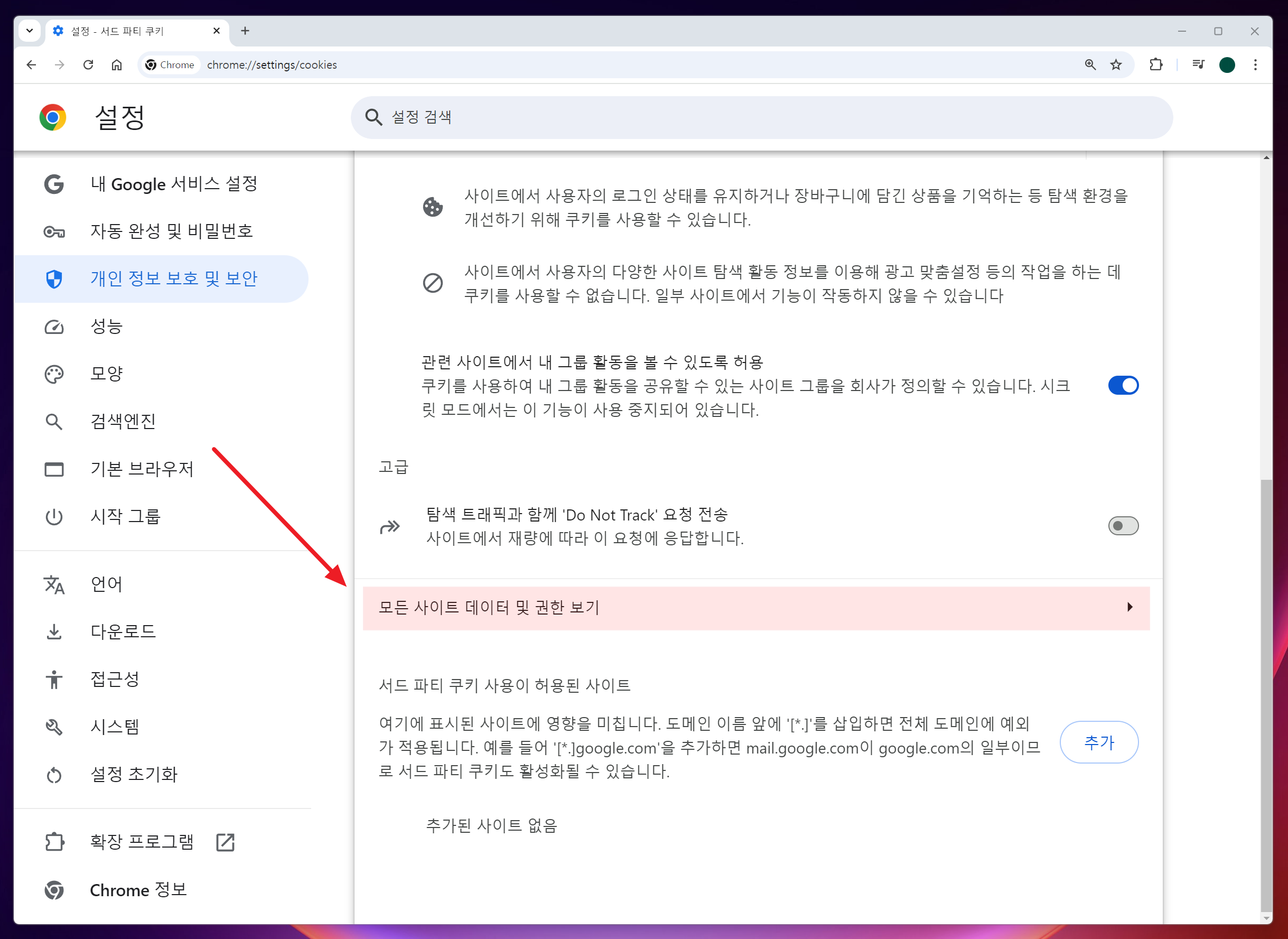Open the extensions puzzle icon

(1155, 65)
